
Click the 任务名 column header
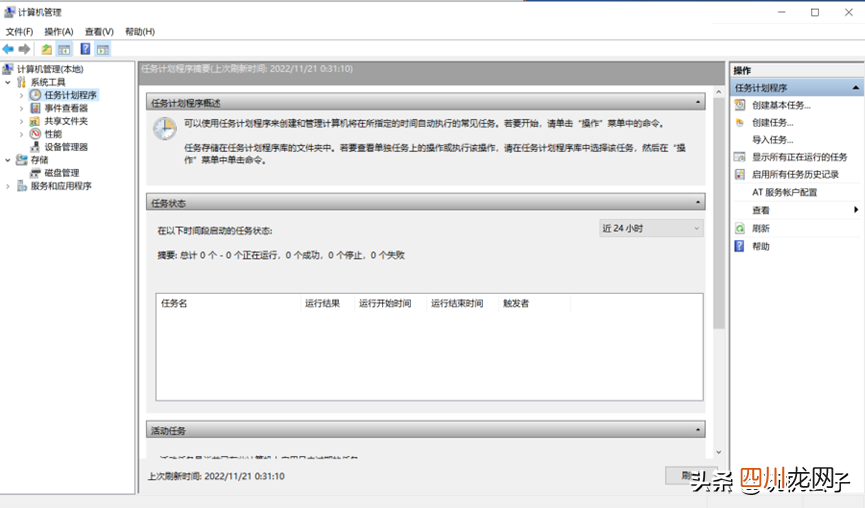pyautogui.click(x=228, y=303)
